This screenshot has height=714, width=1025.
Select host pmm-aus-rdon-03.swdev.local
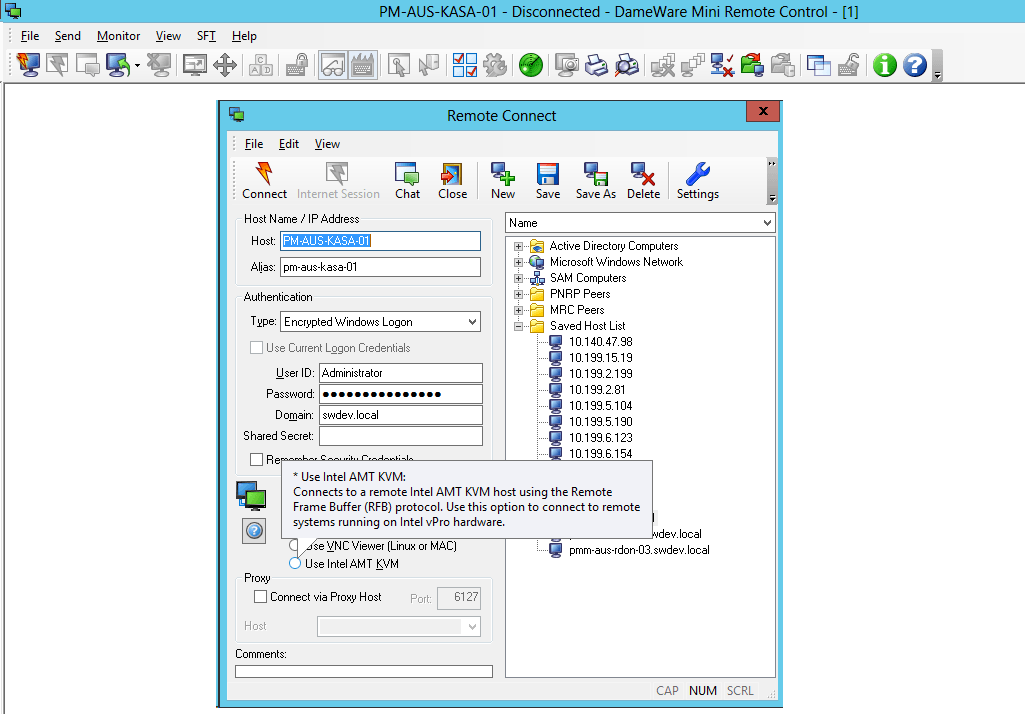click(639, 550)
